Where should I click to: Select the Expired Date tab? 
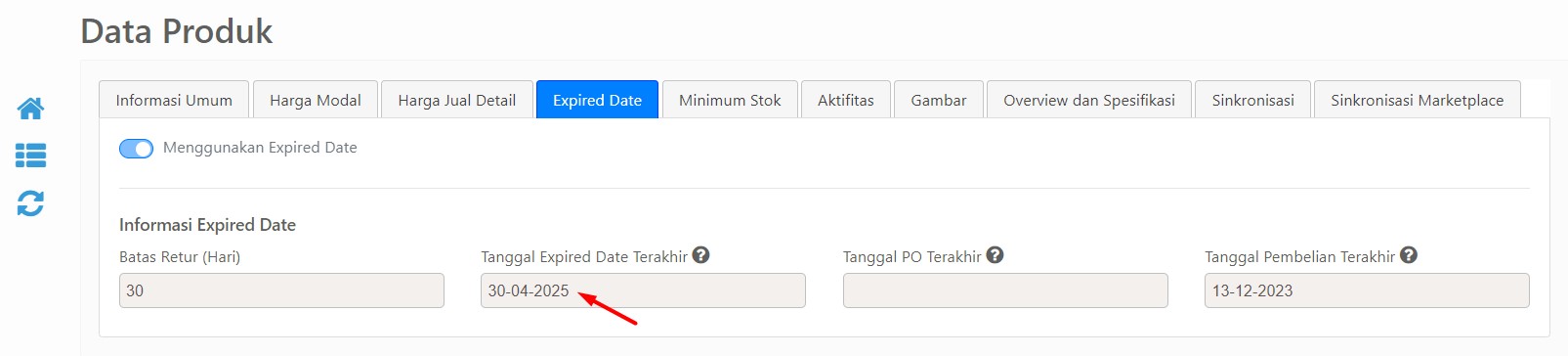click(597, 100)
